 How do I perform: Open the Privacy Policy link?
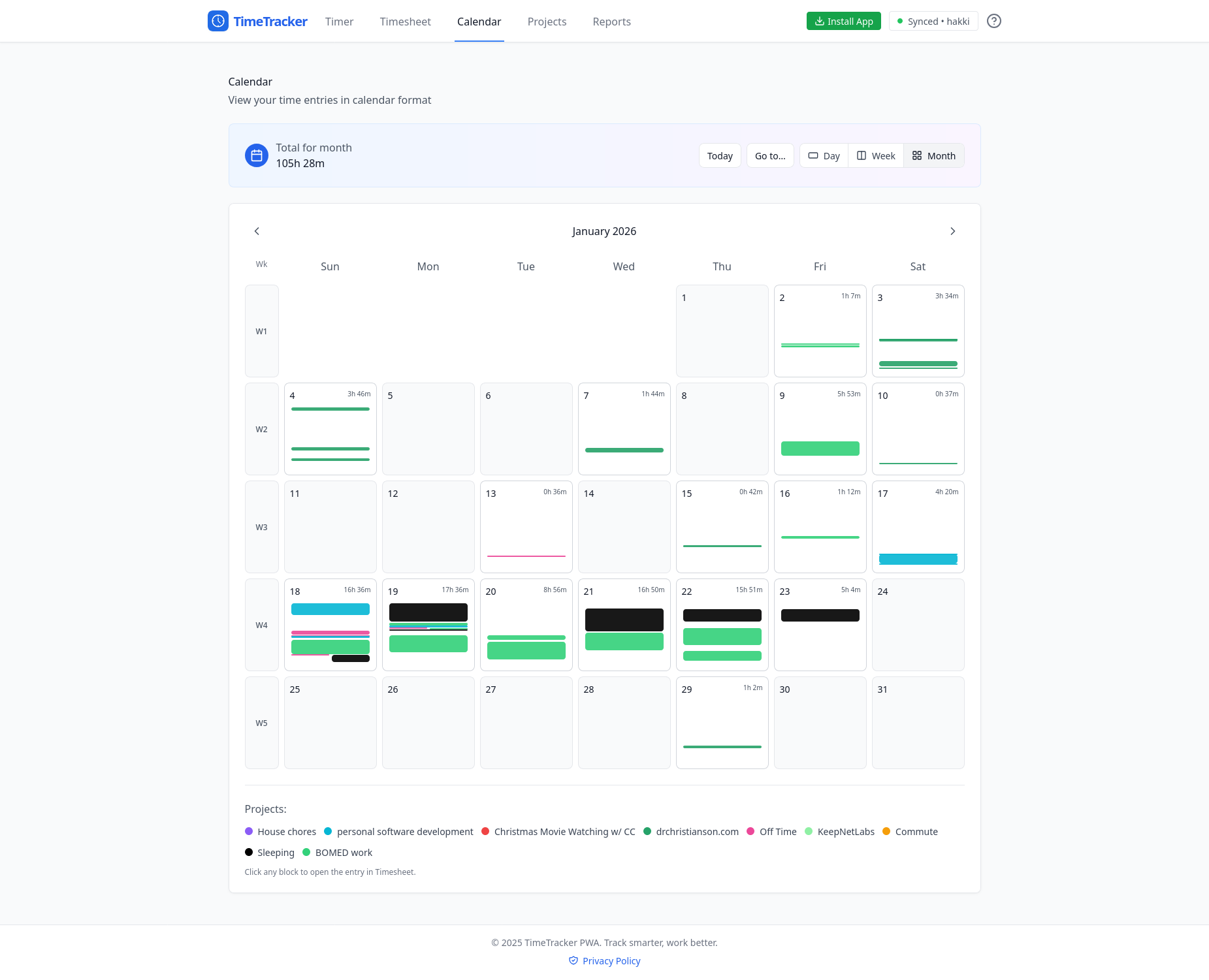pos(611,960)
